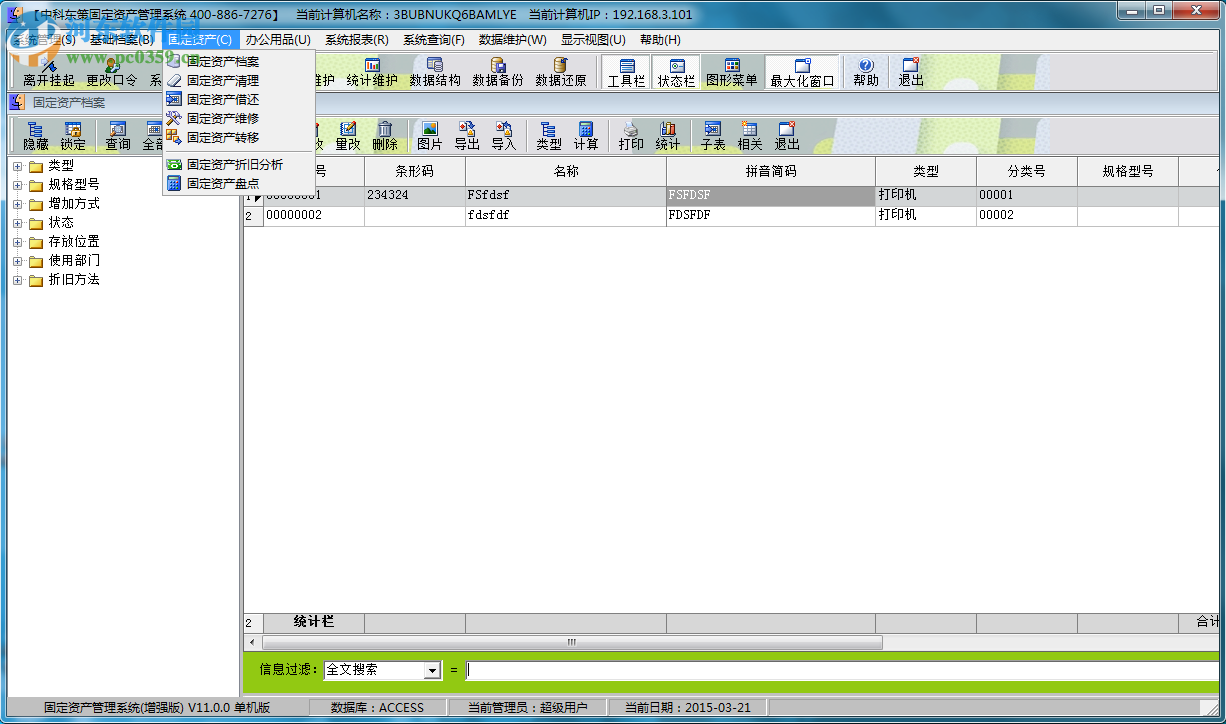The image size is (1226, 724).
Task: Select 固定资产档案 from the dropdown menu
Action: 238,62
